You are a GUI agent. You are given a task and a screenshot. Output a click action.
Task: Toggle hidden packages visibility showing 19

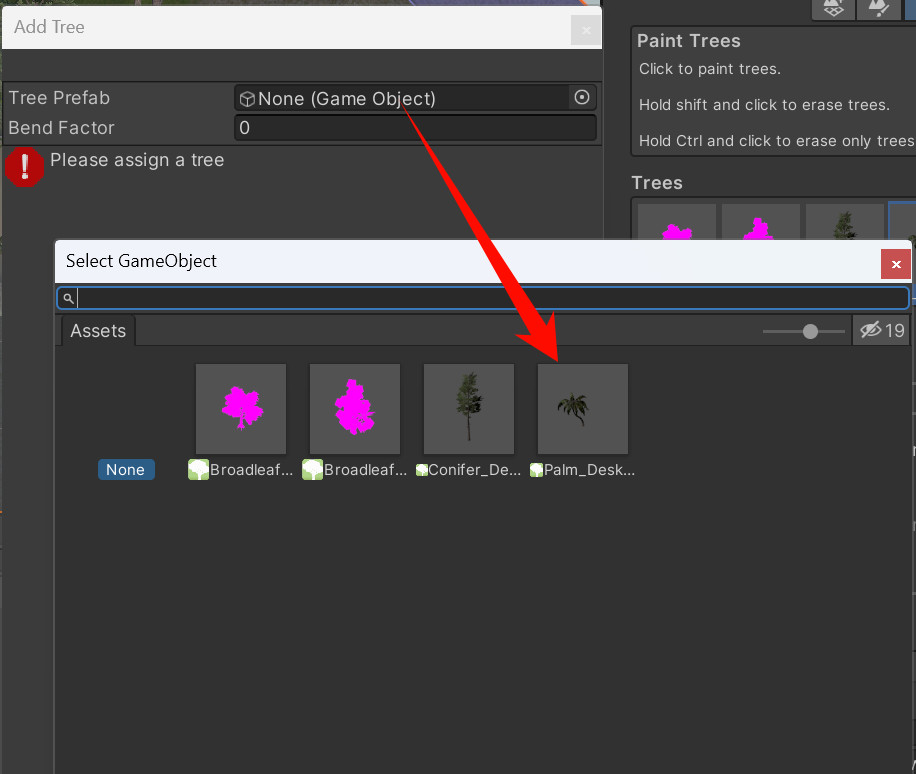pyautogui.click(x=882, y=331)
